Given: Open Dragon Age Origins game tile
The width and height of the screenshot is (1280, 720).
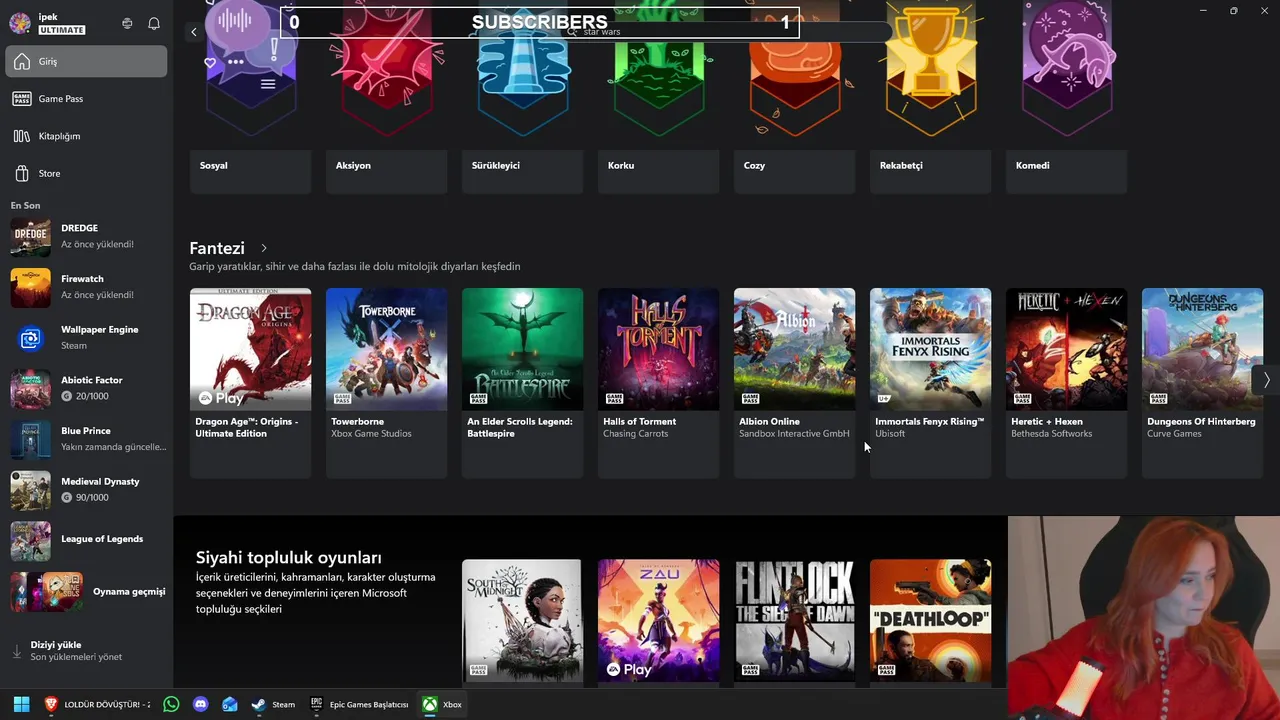Looking at the screenshot, I should [250, 383].
